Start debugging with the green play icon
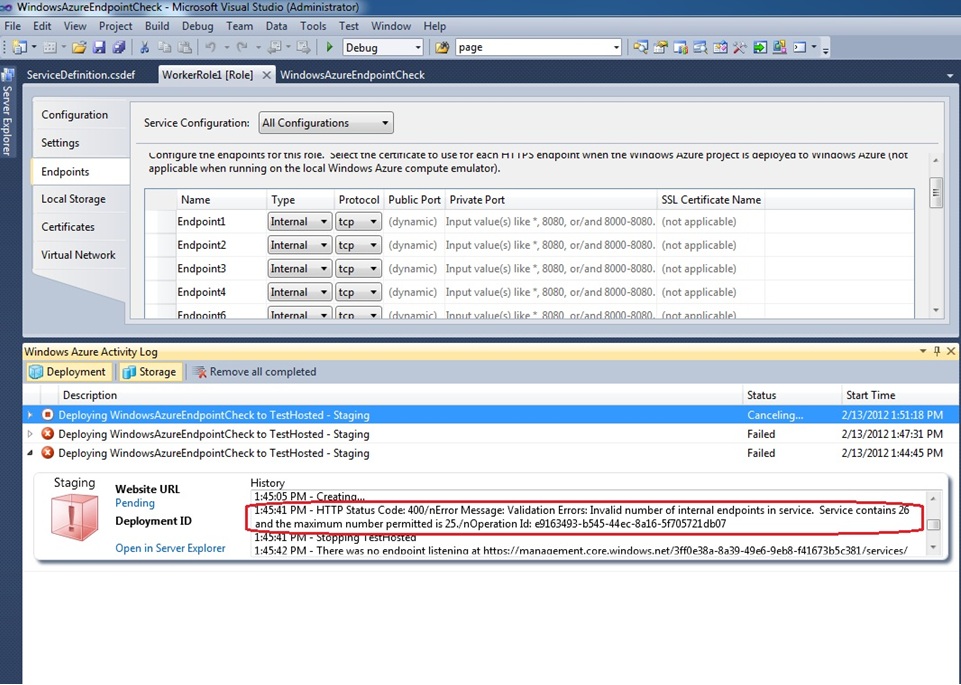The width and height of the screenshot is (961, 685). point(330,47)
